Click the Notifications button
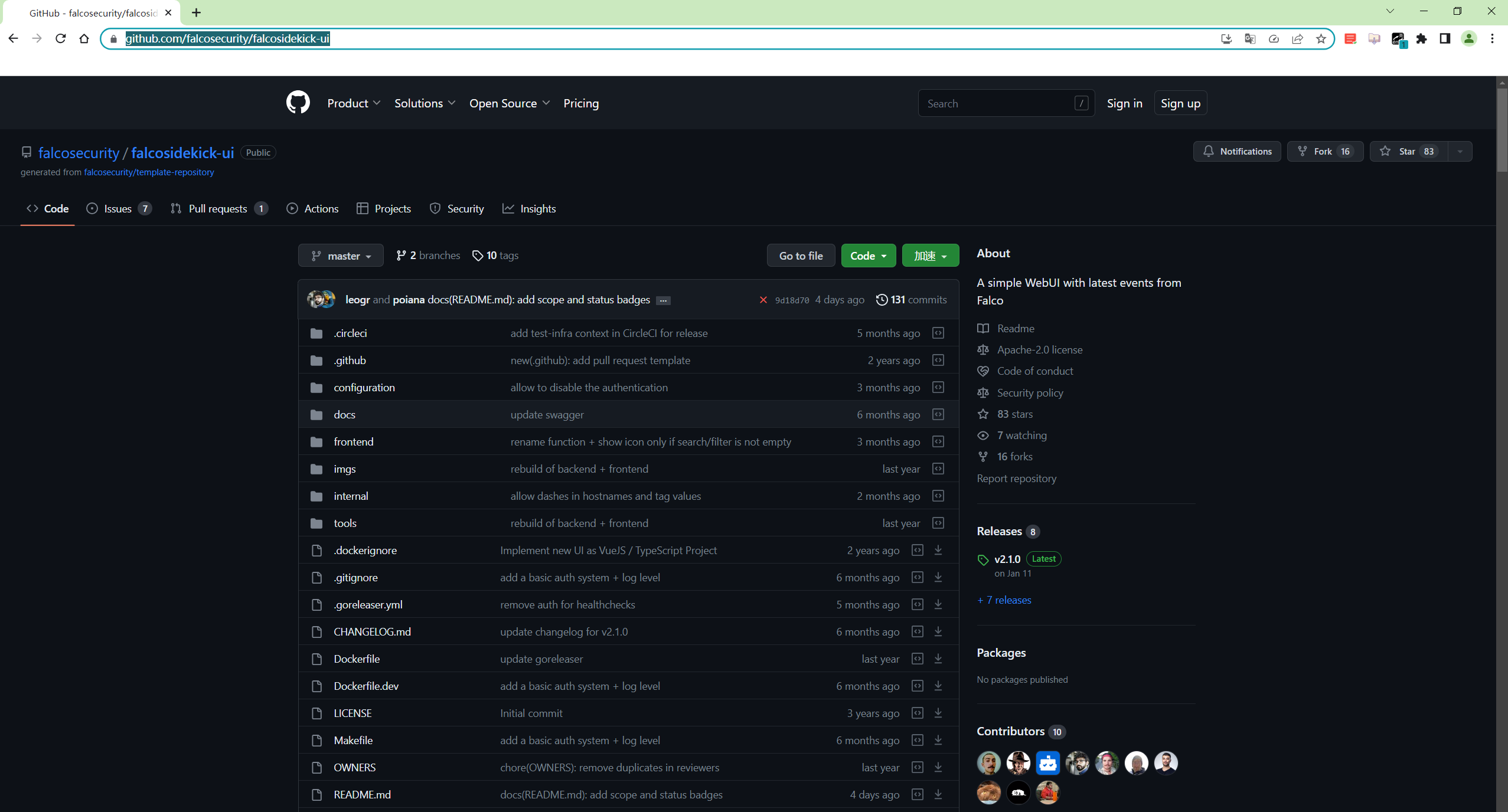The width and height of the screenshot is (1508, 812). coord(1237,152)
